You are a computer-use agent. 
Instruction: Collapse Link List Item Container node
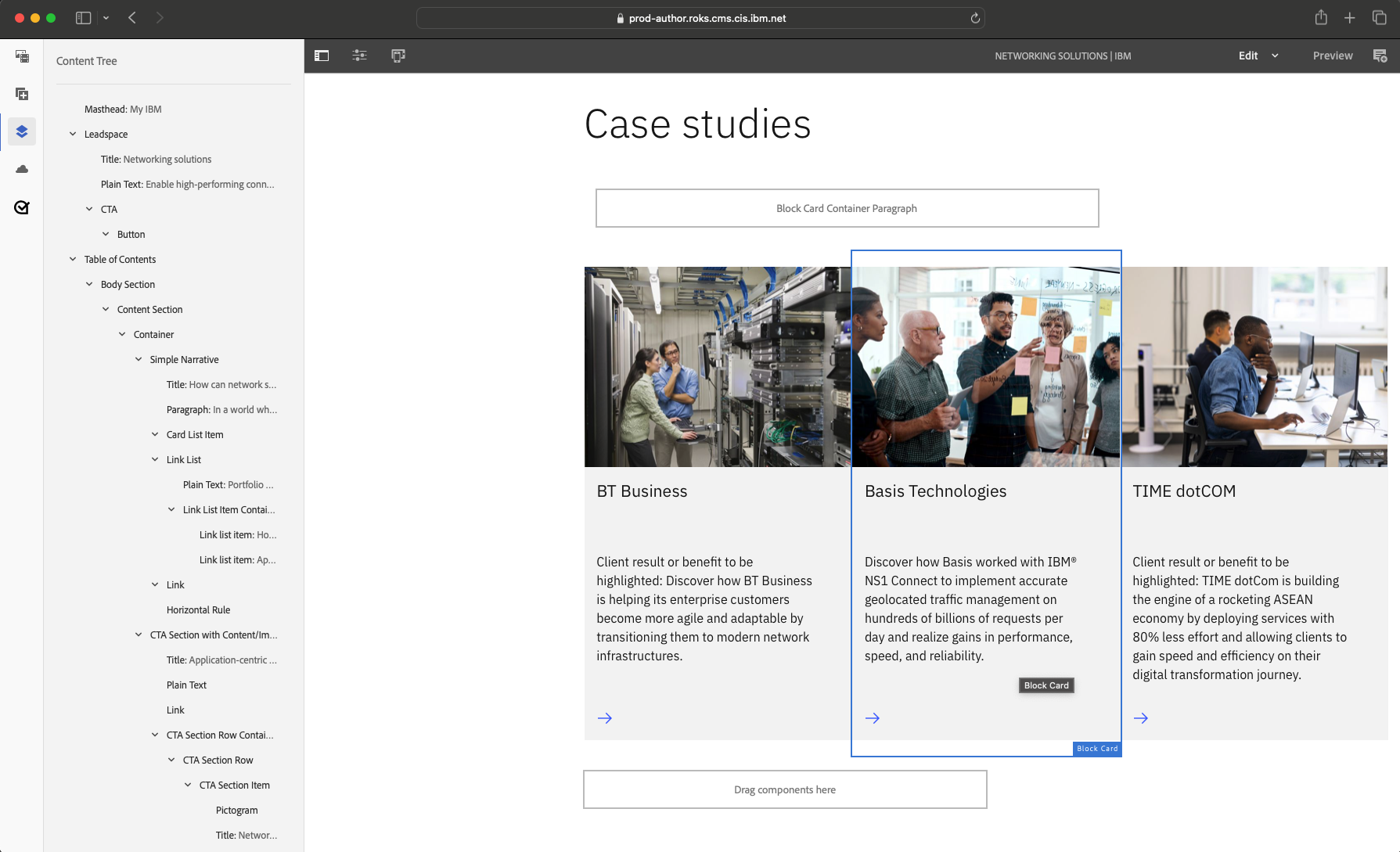(x=171, y=509)
